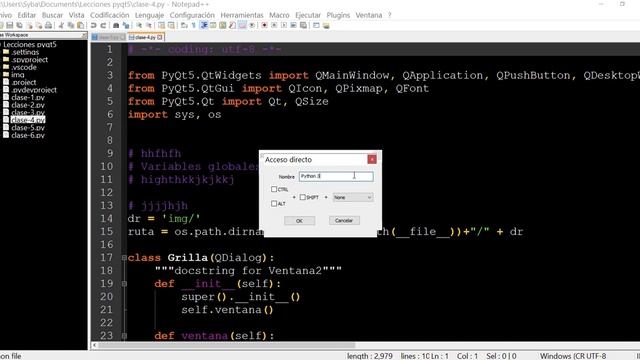Screen dimensions: 640x360
Task: Show all characters toolbar icon
Action: [193, 25]
